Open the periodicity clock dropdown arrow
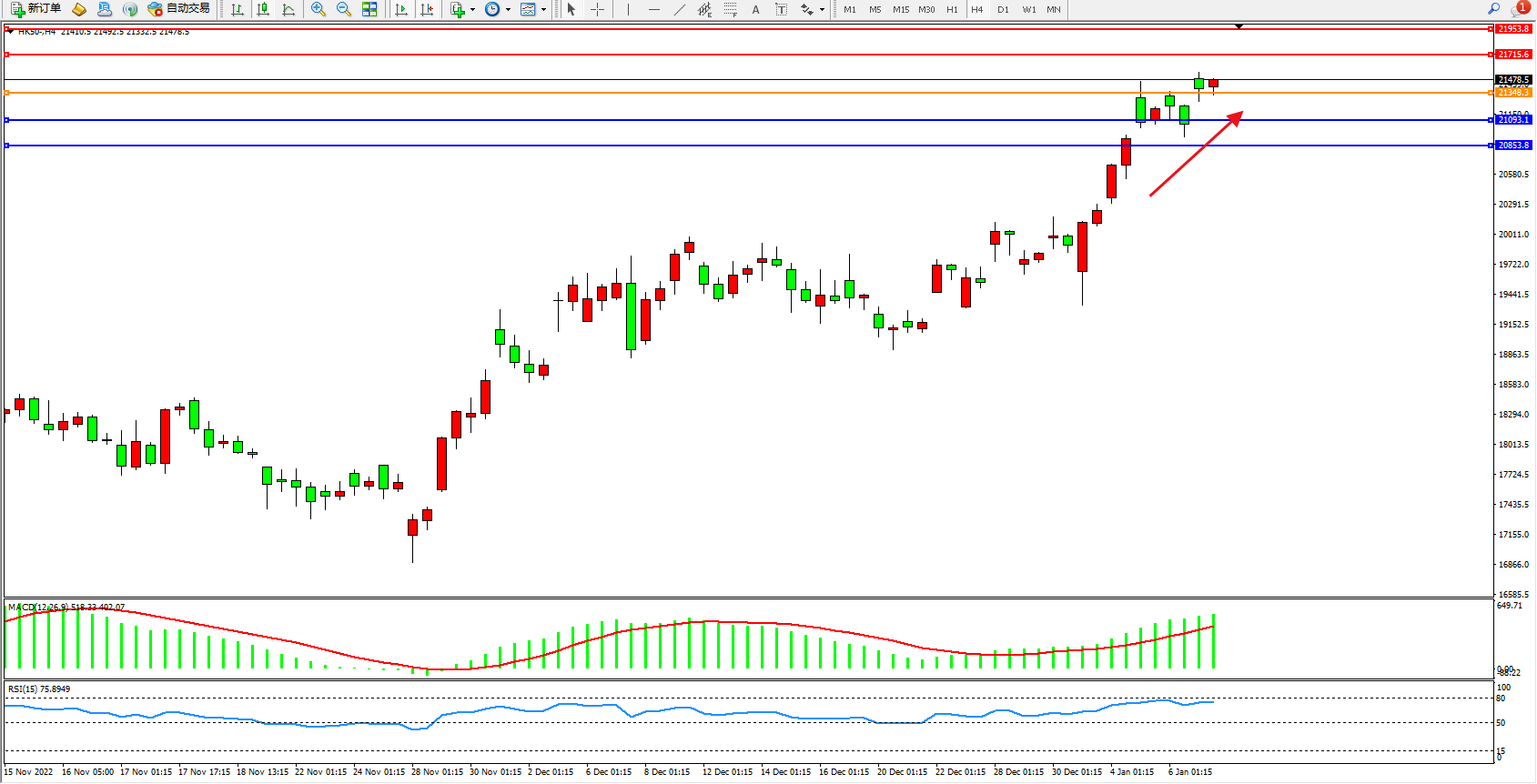1537x784 pixels. pyautogui.click(x=508, y=10)
